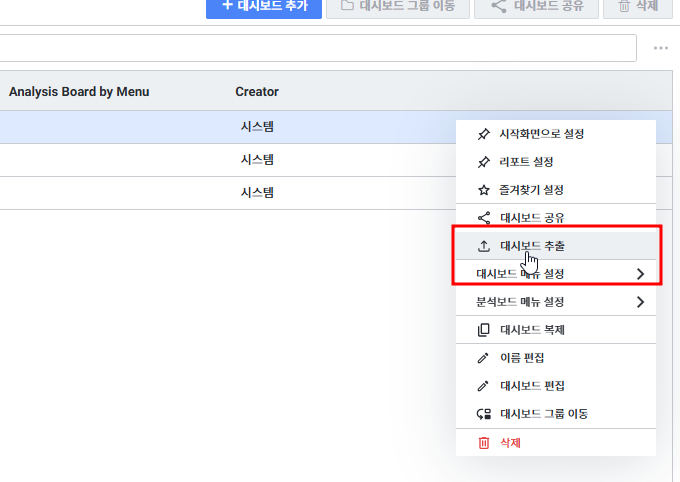Click the pin icon beside 리포트 설정
The width and height of the screenshot is (680, 482).
(x=484, y=162)
